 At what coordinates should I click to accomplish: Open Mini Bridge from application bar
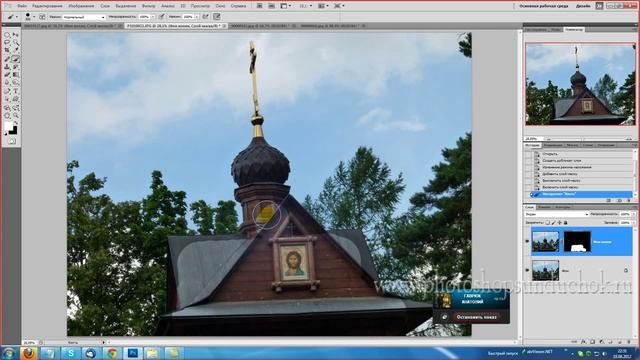pos(271,6)
